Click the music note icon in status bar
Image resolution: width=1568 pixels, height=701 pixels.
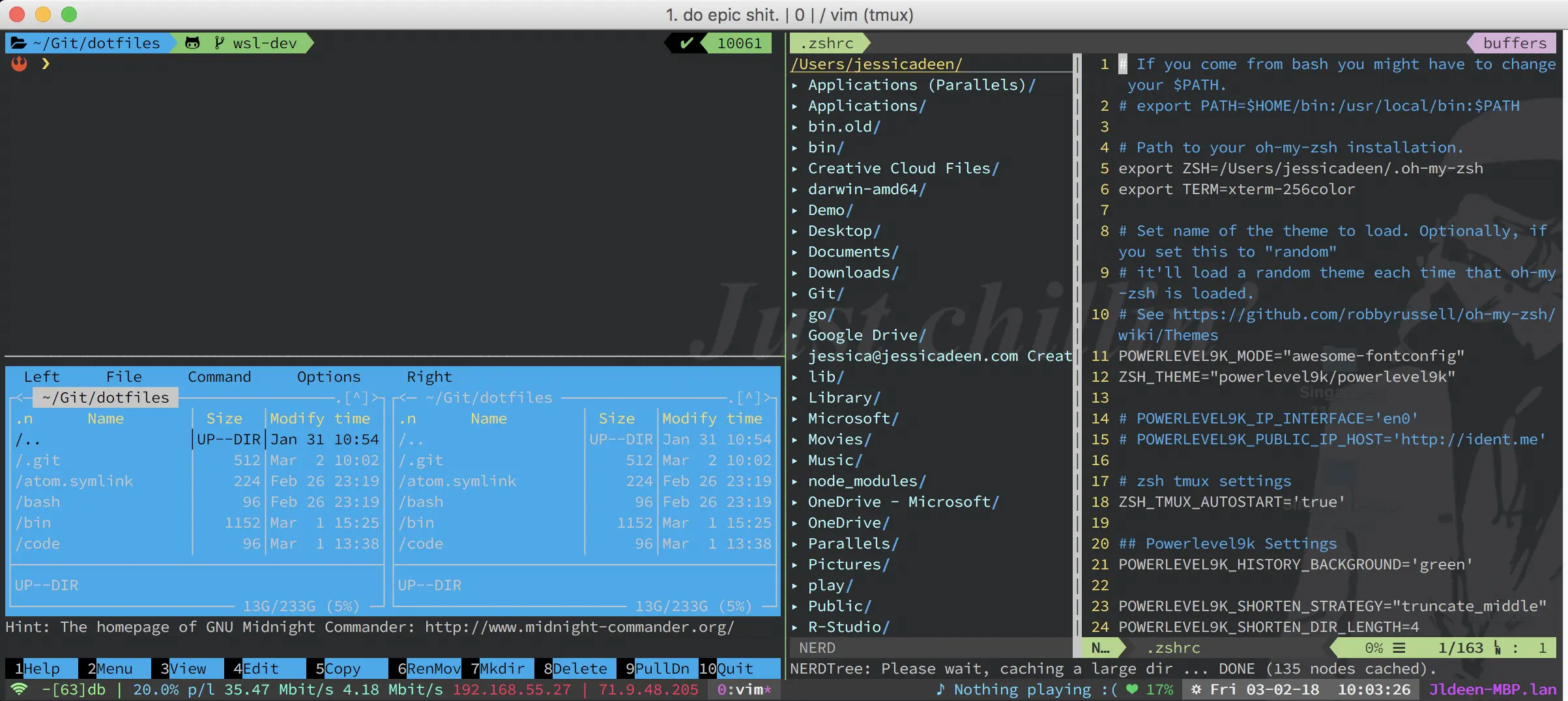tap(940, 689)
